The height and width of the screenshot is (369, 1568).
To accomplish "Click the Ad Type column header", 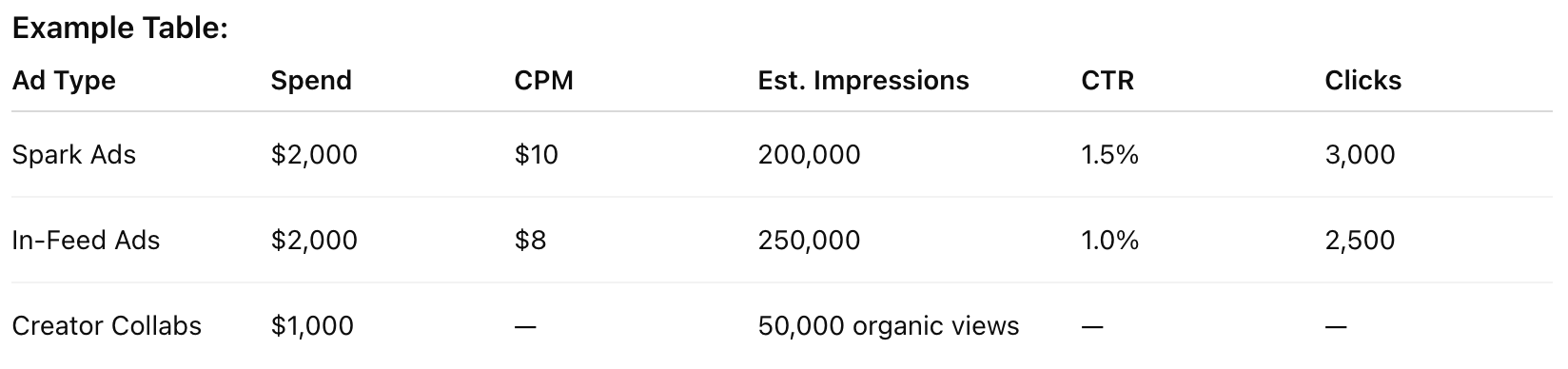I will point(64,81).
